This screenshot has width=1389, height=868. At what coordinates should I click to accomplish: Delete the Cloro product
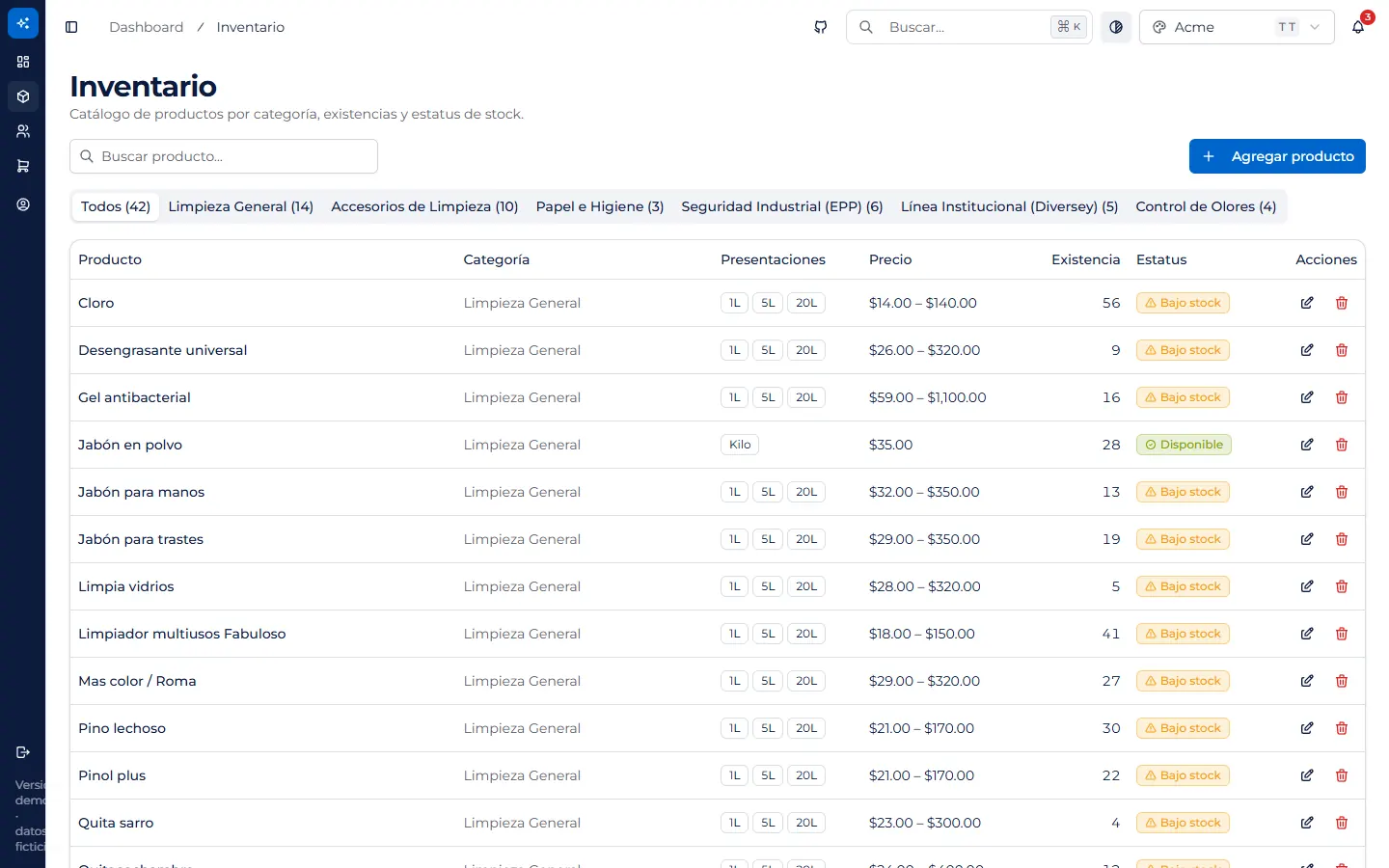coord(1342,303)
